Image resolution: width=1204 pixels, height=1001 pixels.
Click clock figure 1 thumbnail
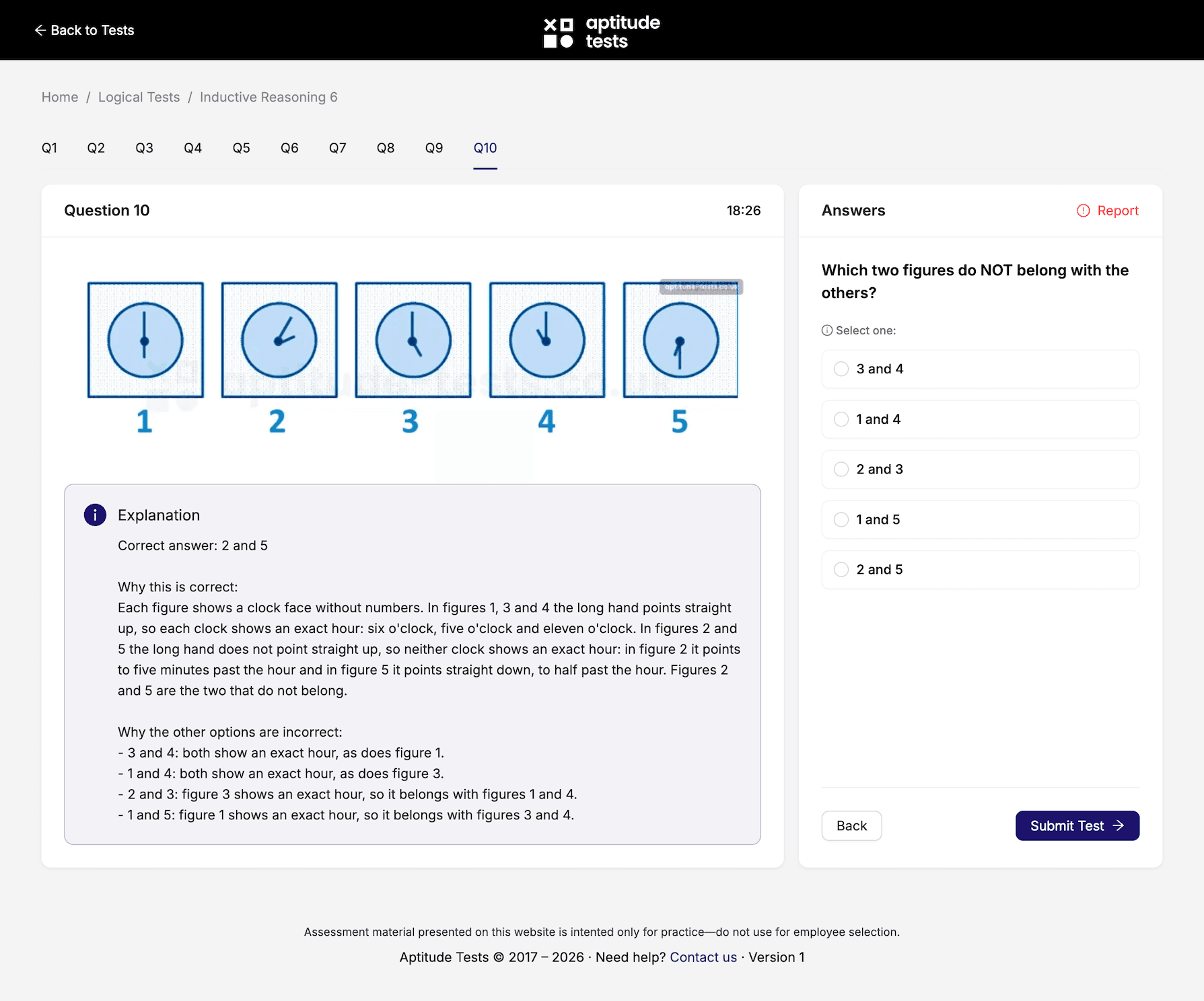pos(145,340)
